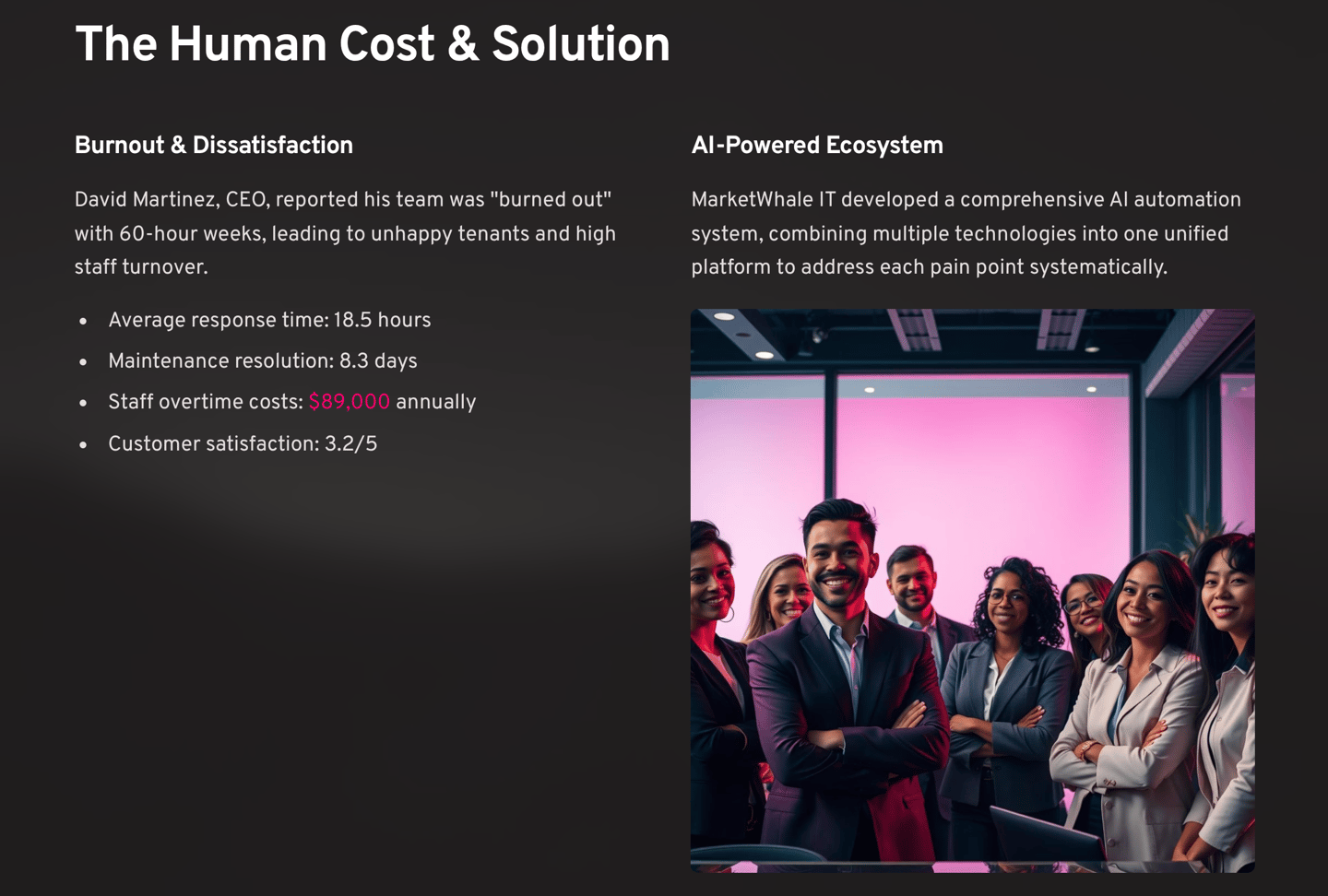Screen dimensions: 1328x896
Task: Click the word "annually" after the amount
Action: click(x=435, y=403)
